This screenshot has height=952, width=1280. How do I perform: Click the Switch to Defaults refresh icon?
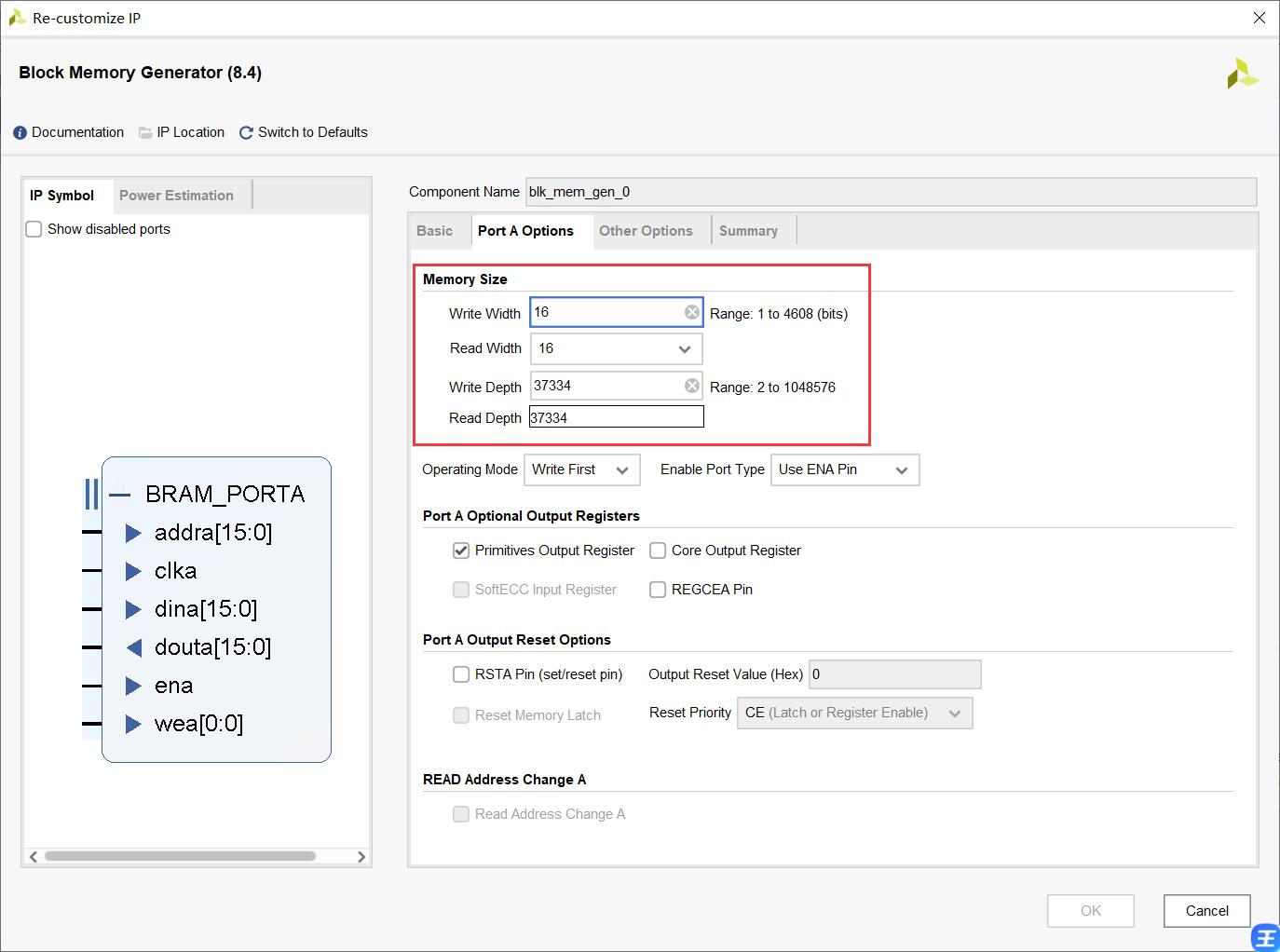(x=246, y=133)
